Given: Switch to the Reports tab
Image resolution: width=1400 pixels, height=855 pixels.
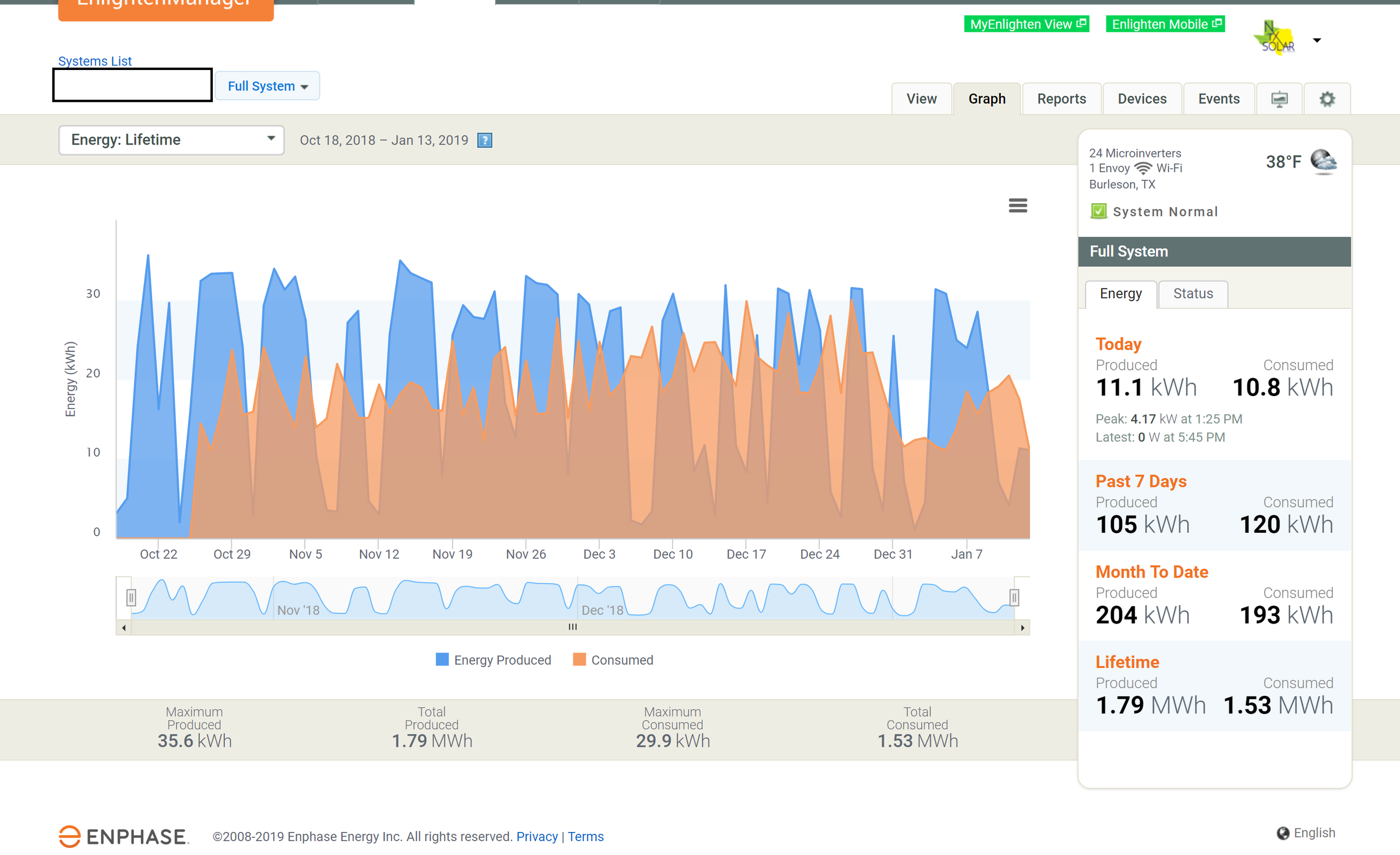Looking at the screenshot, I should 1061,99.
